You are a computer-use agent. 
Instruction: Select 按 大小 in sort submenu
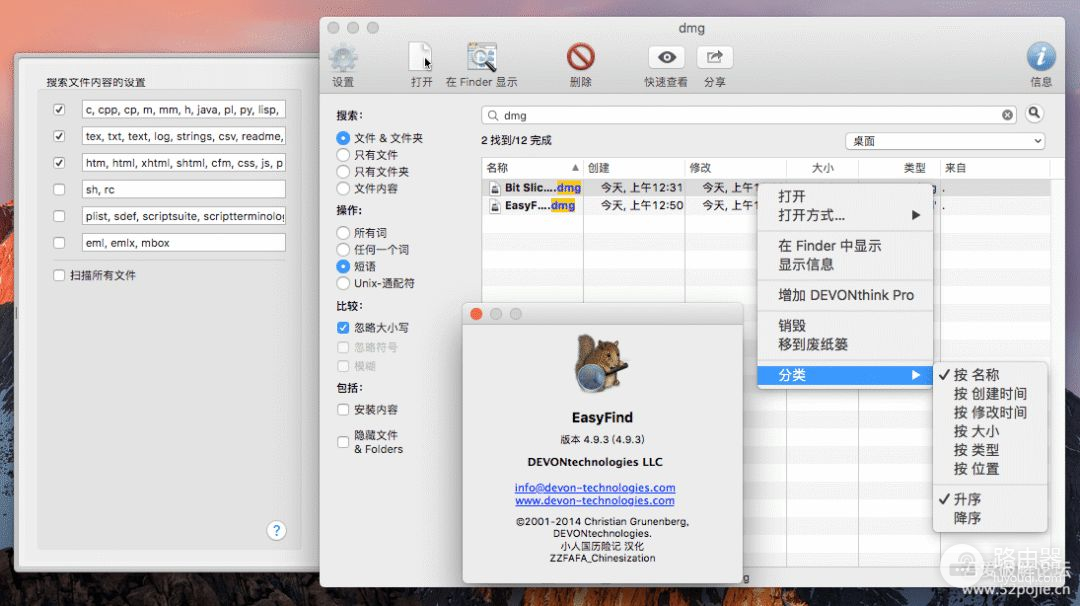pyautogui.click(x=976, y=431)
